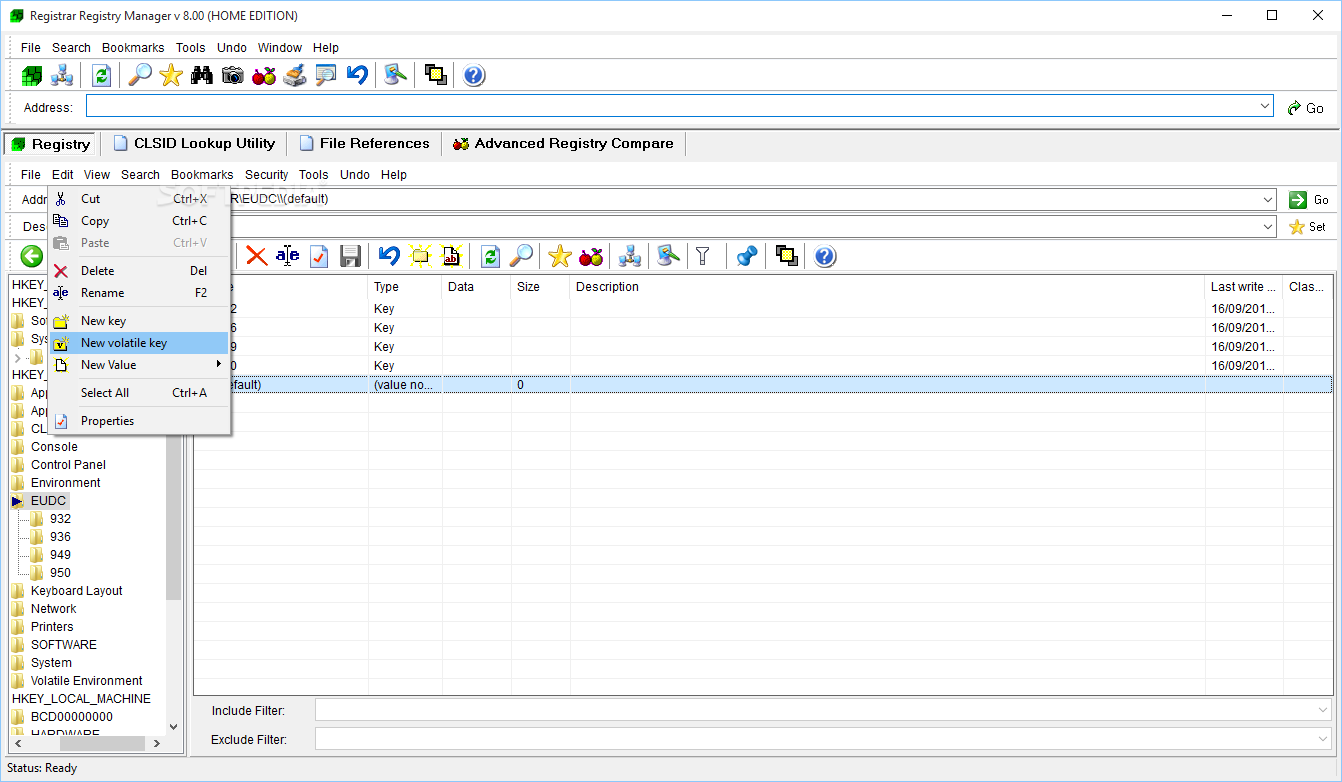Click the funnel filter icon
This screenshot has height=782, width=1342.
704,256
